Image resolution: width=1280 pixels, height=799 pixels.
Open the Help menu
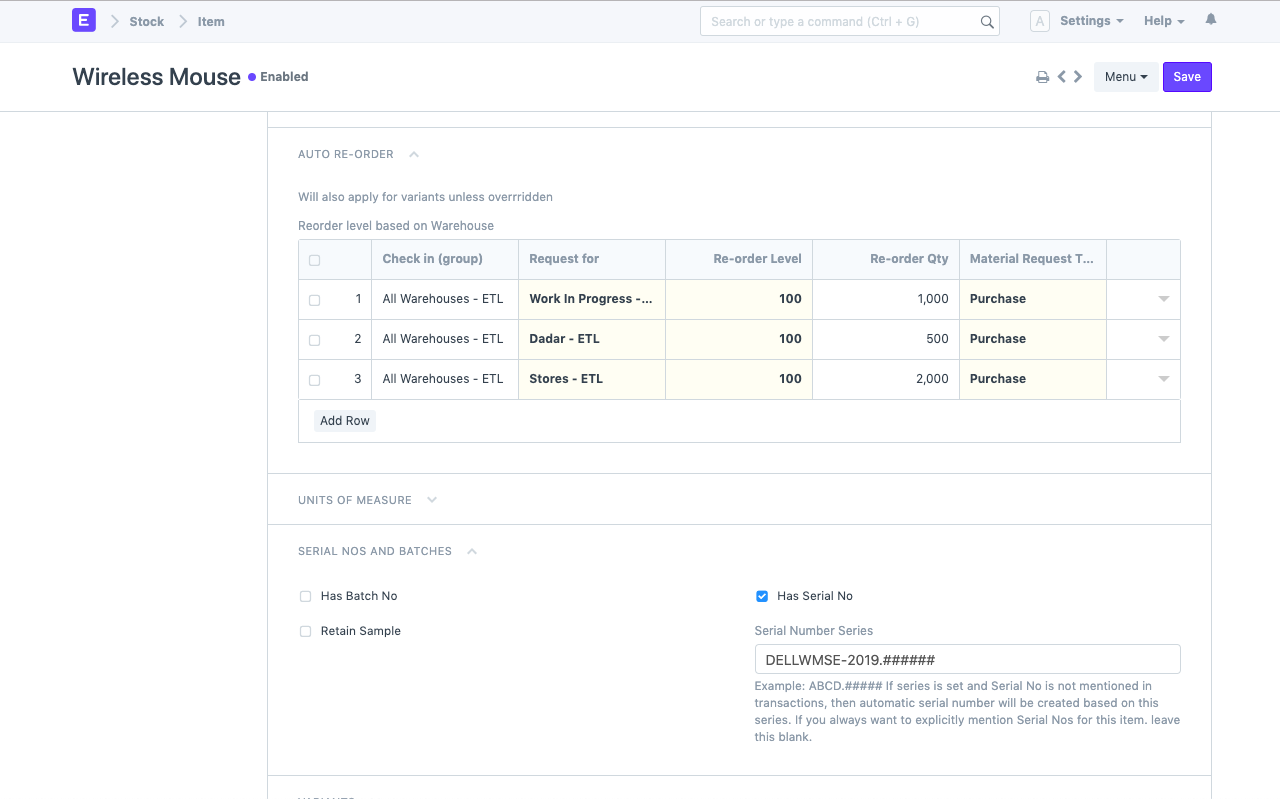click(1164, 21)
